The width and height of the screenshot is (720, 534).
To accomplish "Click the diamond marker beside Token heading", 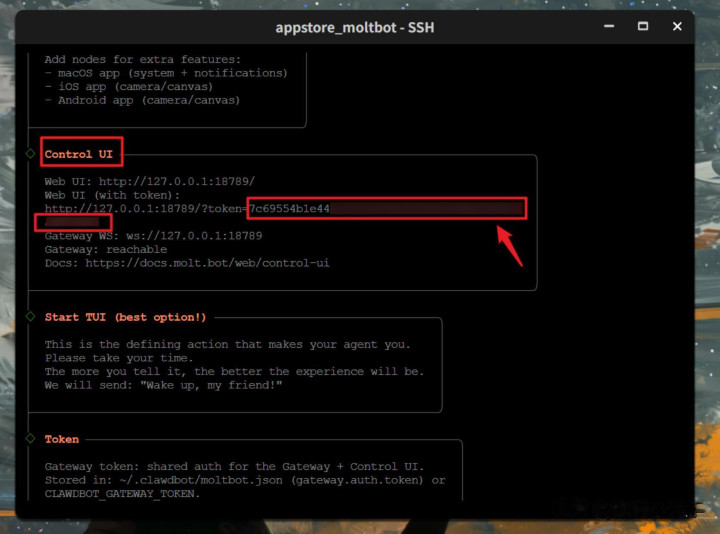I will (30, 438).
